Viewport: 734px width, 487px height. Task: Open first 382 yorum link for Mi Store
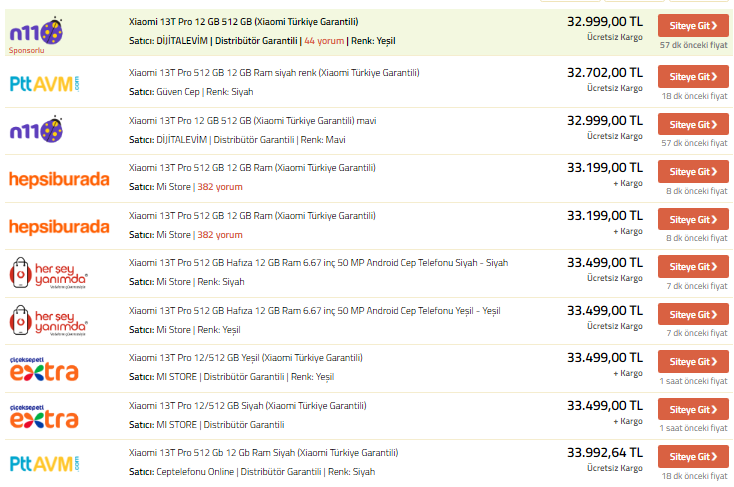pos(220,187)
